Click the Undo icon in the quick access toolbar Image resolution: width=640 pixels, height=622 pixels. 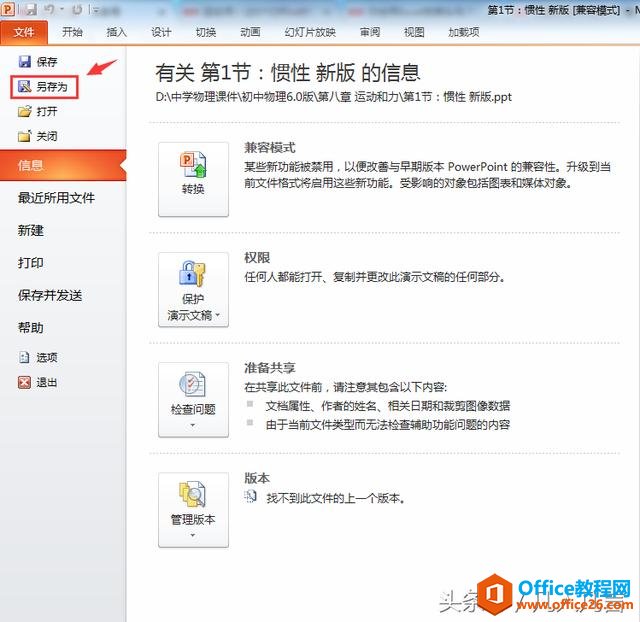click(x=49, y=9)
